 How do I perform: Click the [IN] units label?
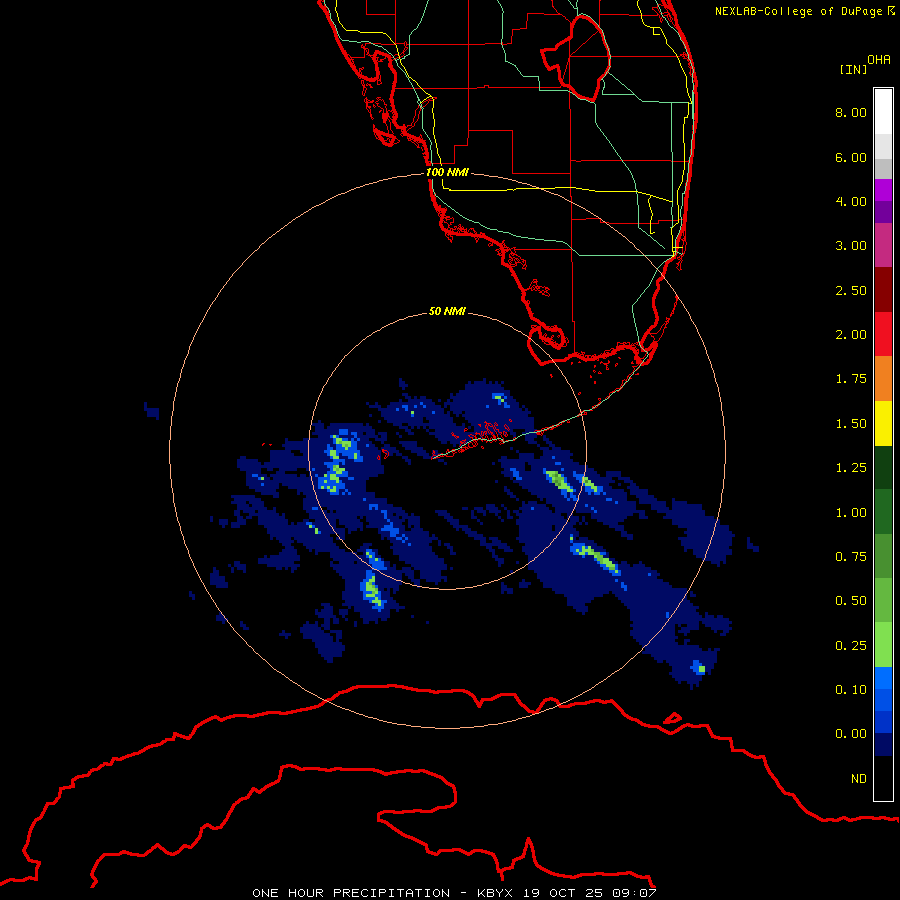pyautogui.click(x=853, y=69)
